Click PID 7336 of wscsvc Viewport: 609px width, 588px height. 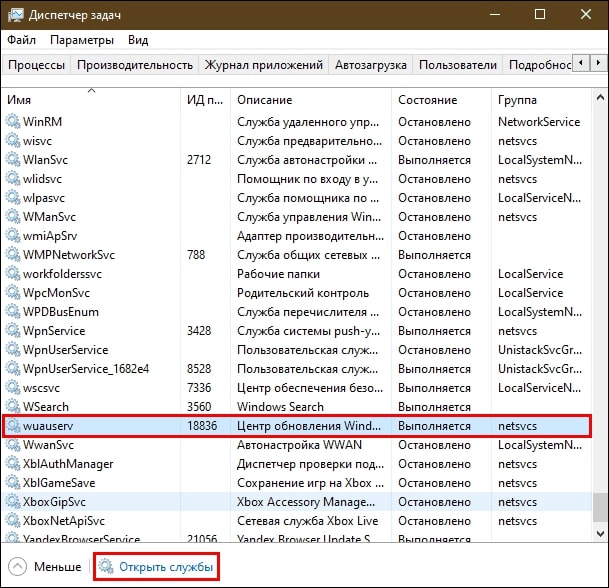[x=199, y=388]
